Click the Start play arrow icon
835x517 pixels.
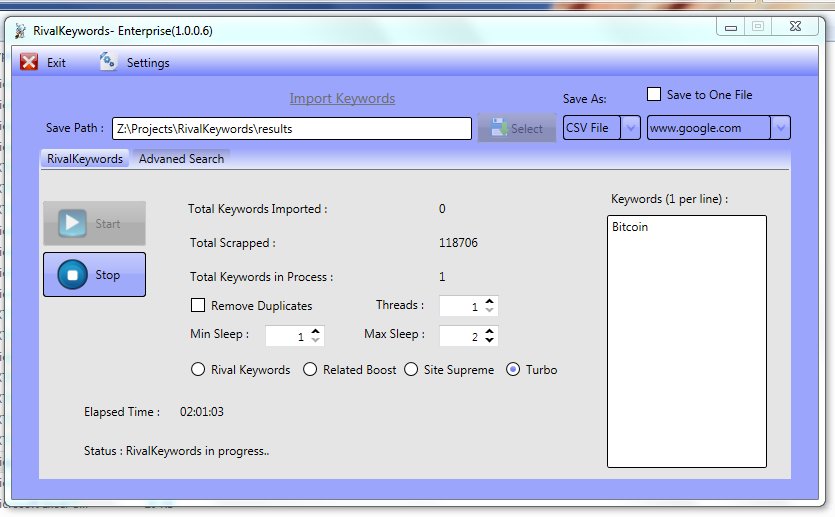(x=72, y=223)
